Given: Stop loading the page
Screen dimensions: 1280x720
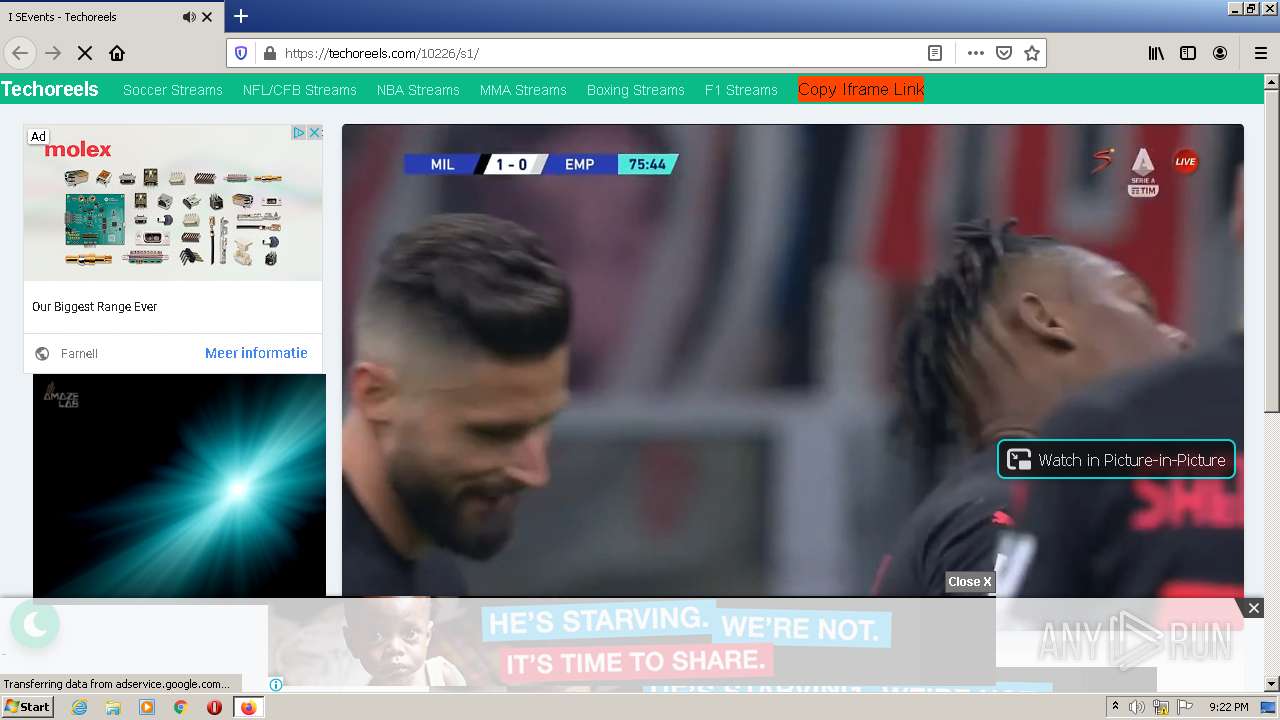Looking at the screenshot, I should 85,53.
